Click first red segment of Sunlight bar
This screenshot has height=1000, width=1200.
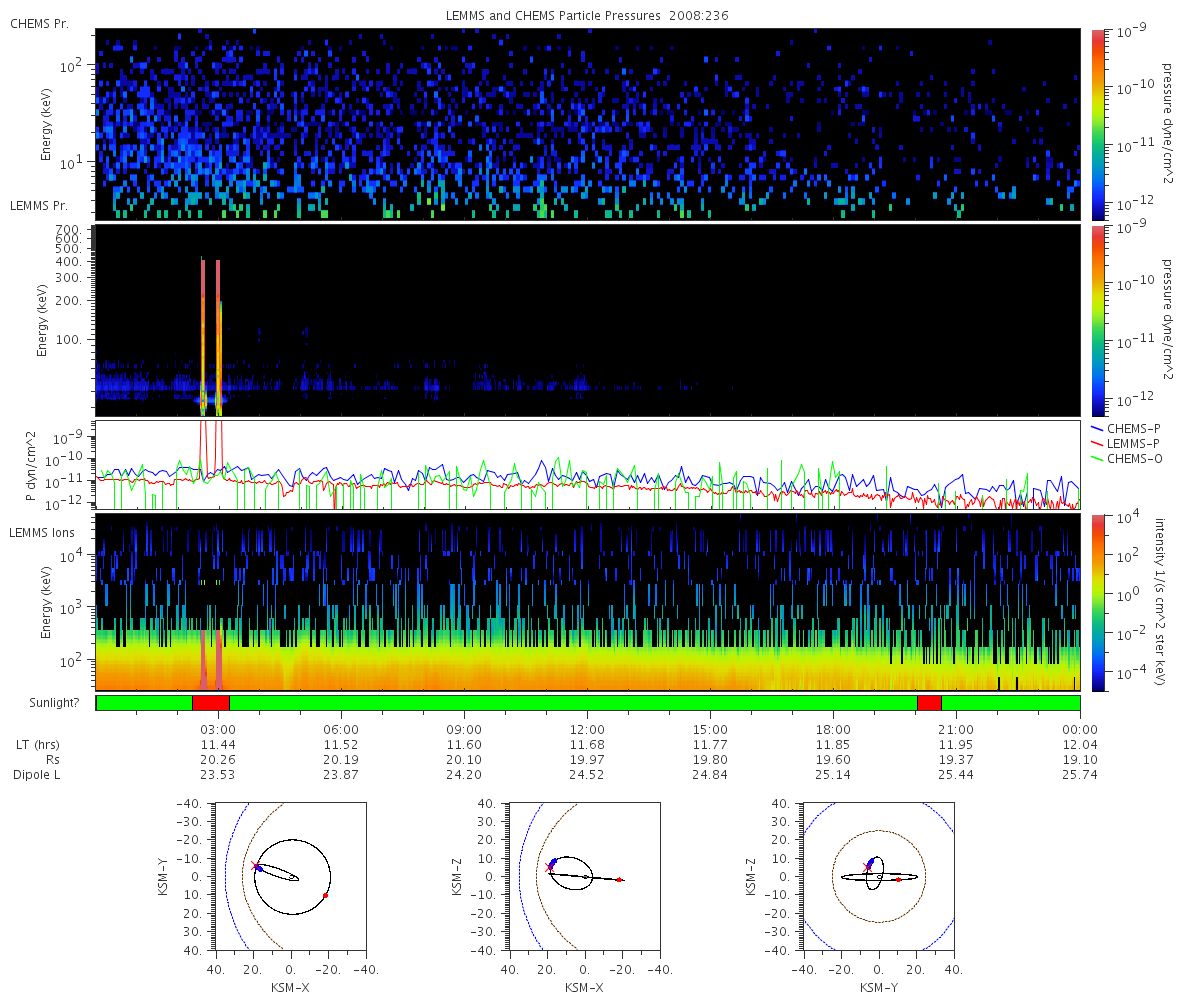click(x=210, y=703)
